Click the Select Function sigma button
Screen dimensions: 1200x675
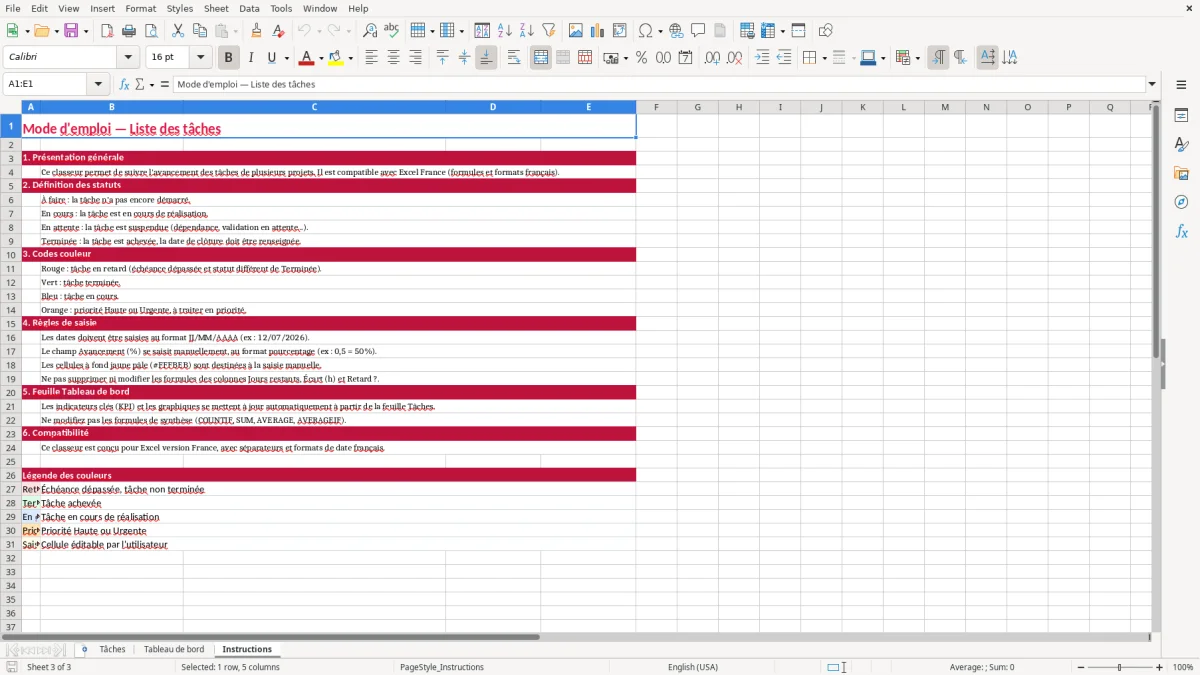140,85
